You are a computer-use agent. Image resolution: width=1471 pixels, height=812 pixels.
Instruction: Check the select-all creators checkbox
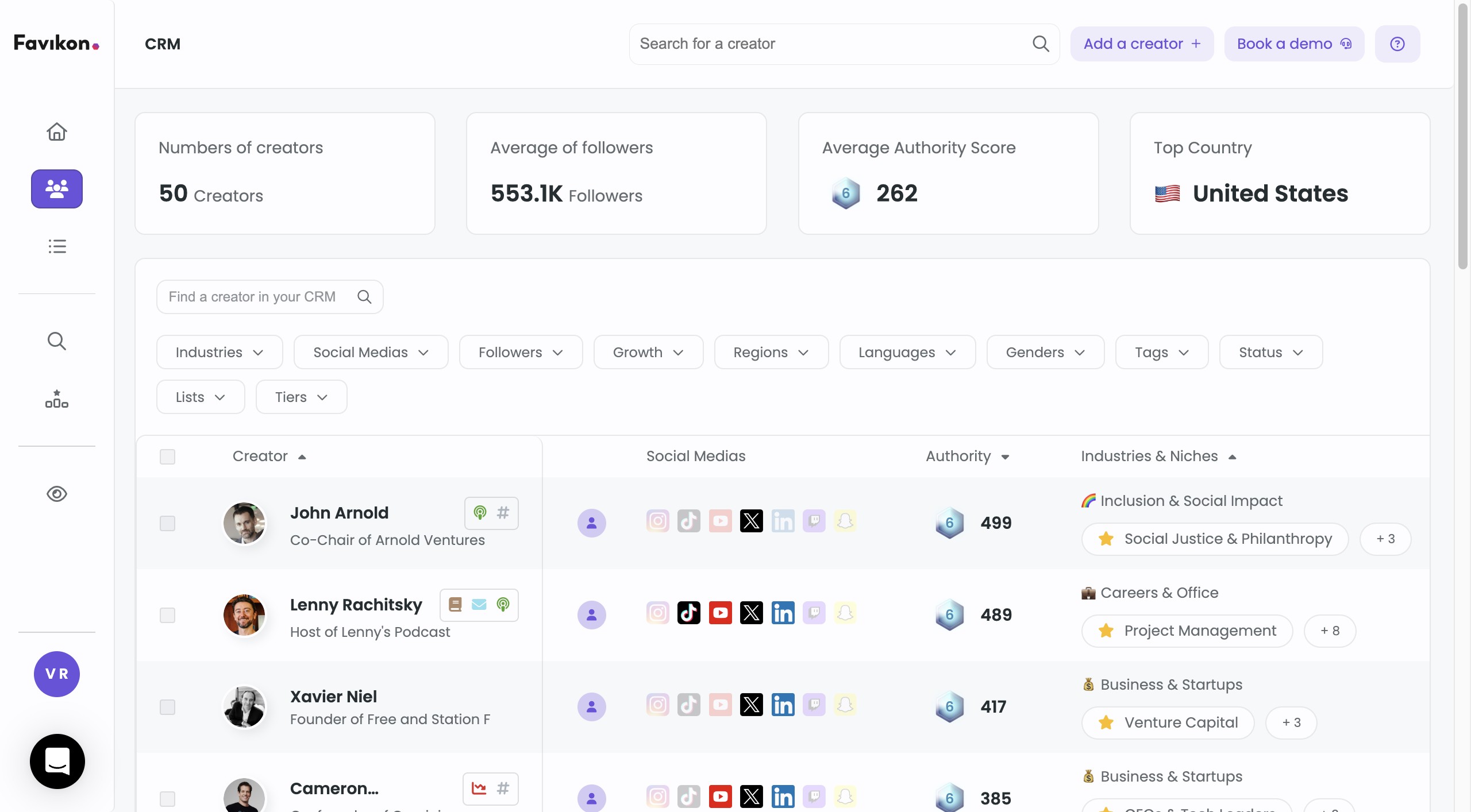click(x=167, y=457)
